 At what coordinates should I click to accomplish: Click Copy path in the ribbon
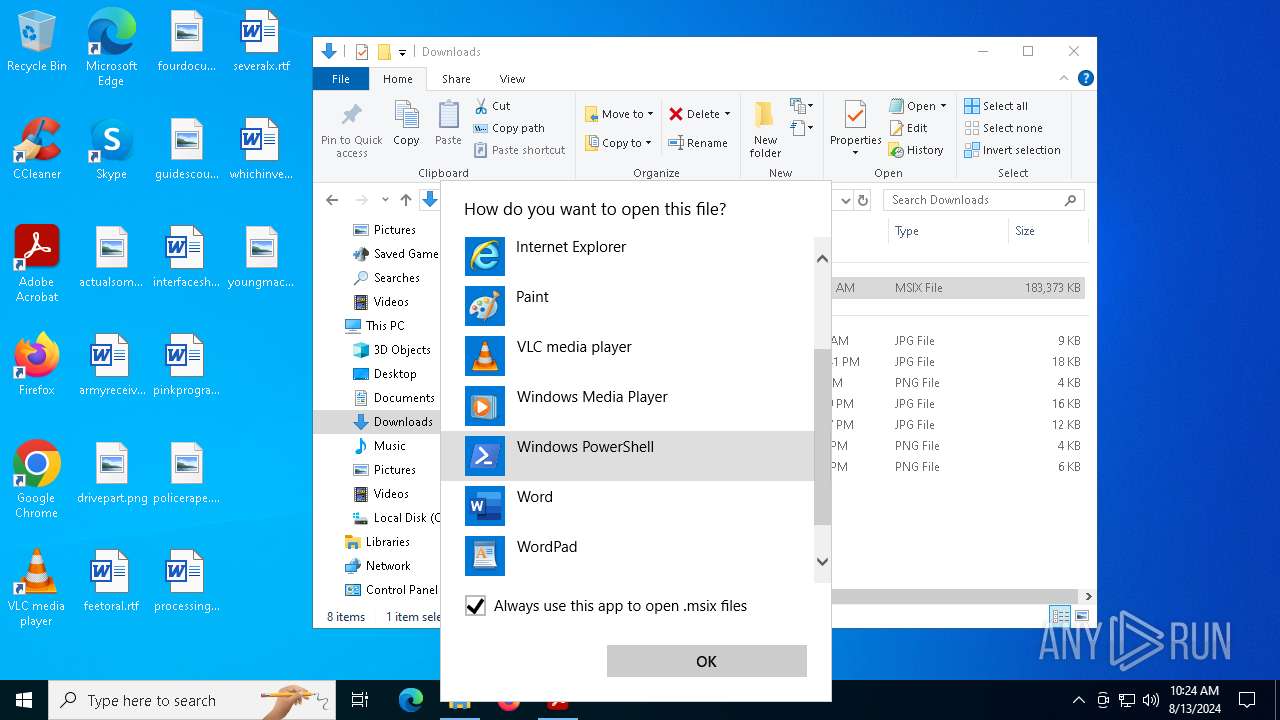tap(509, 128)
